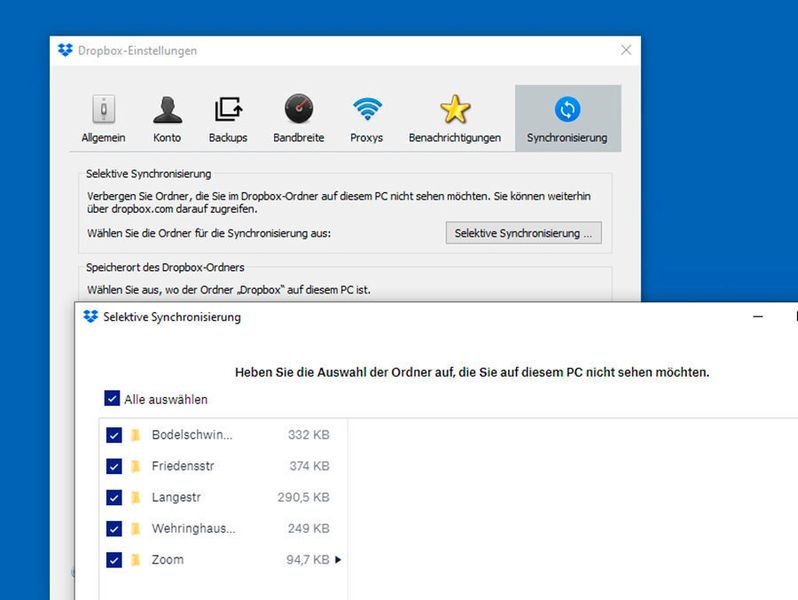Viewport: 798px width, 600px height.
Task: Select the Wehringhaus... folder name
Action: [193, 528]
